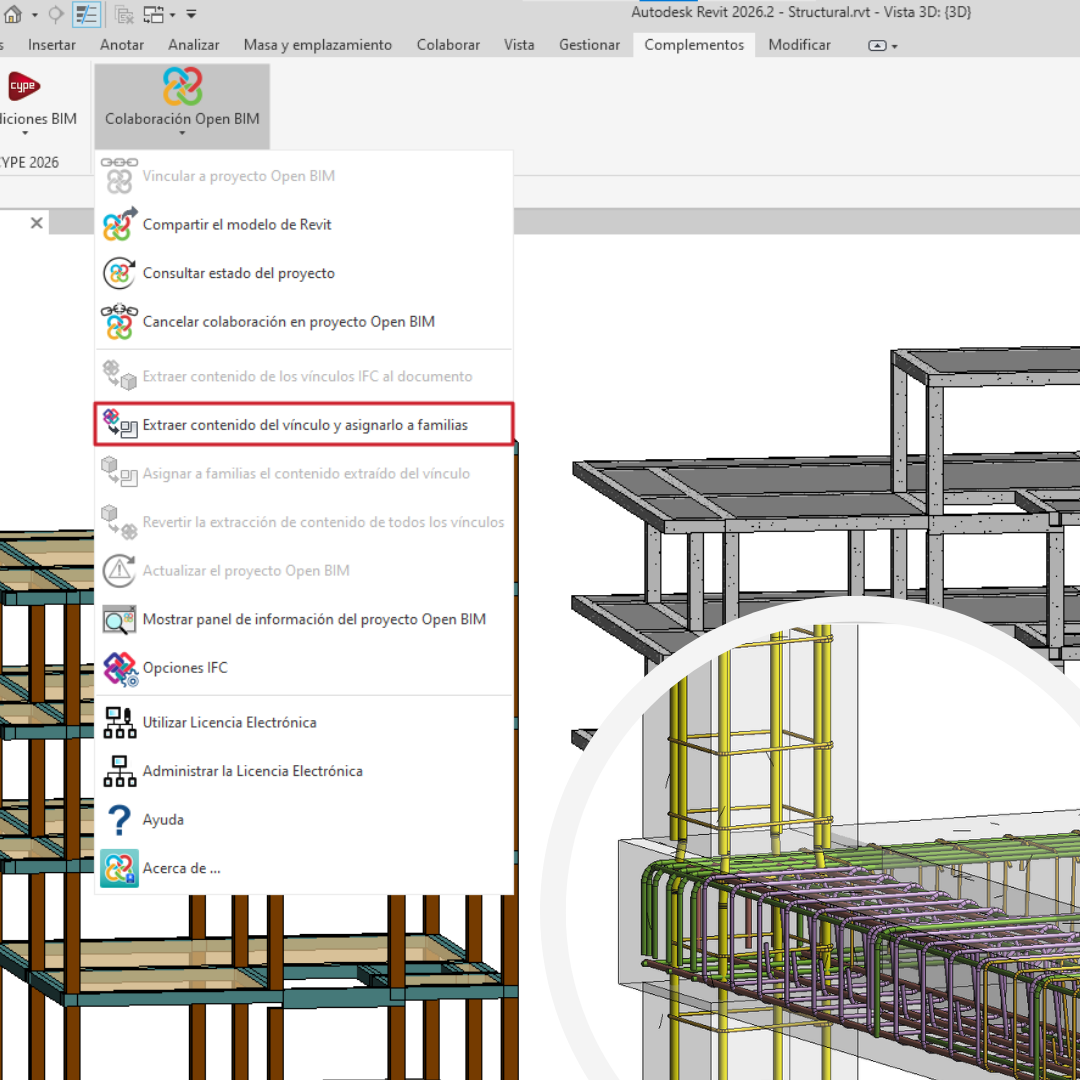Click the Mostrar panel de información icon
The height and width of the screenshot is (1080, 1080).
coord(119,620)
